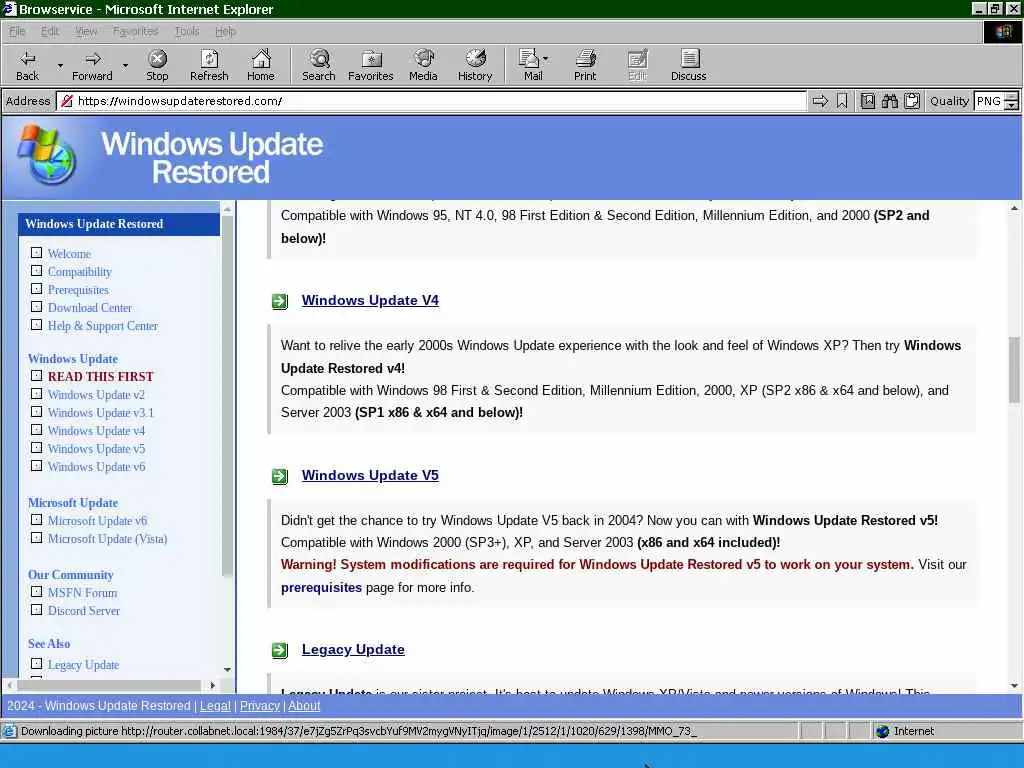Click the Windows Update Restored globe logo
This screenshot has width=1024, height=768.
[46, 155]
